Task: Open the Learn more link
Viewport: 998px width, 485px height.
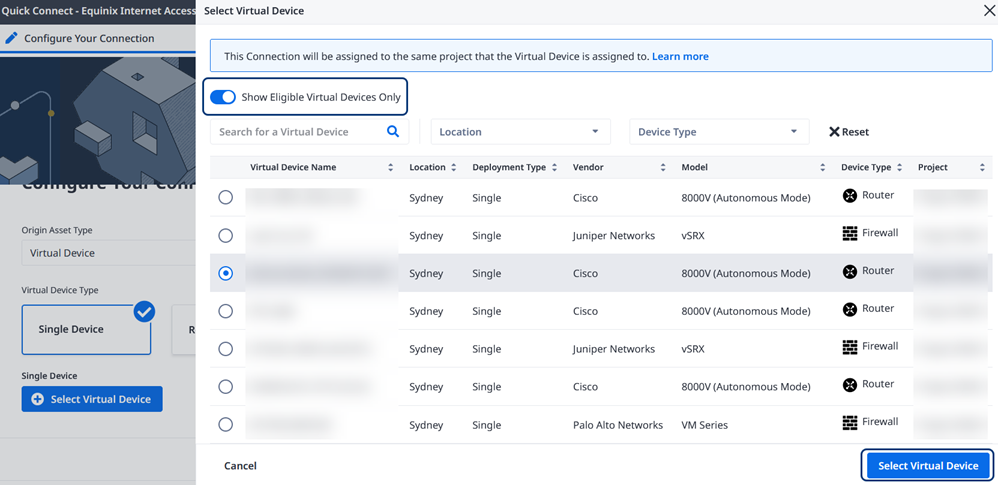Action: [680, 56]
